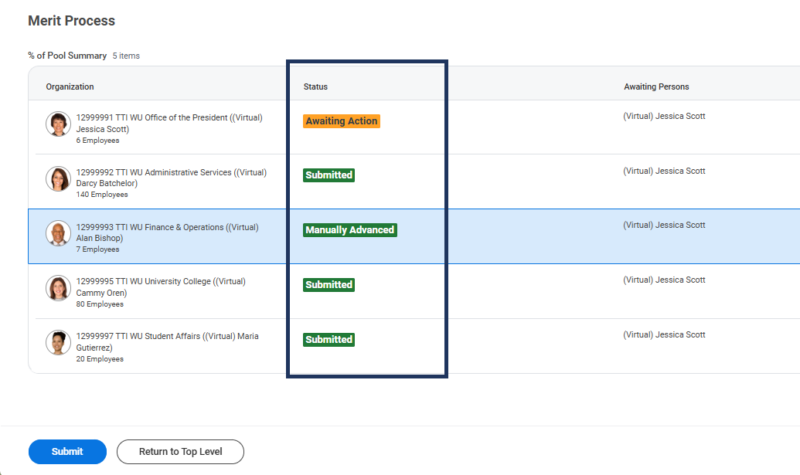Click Return to Top Level button

[x=180, y=452]
